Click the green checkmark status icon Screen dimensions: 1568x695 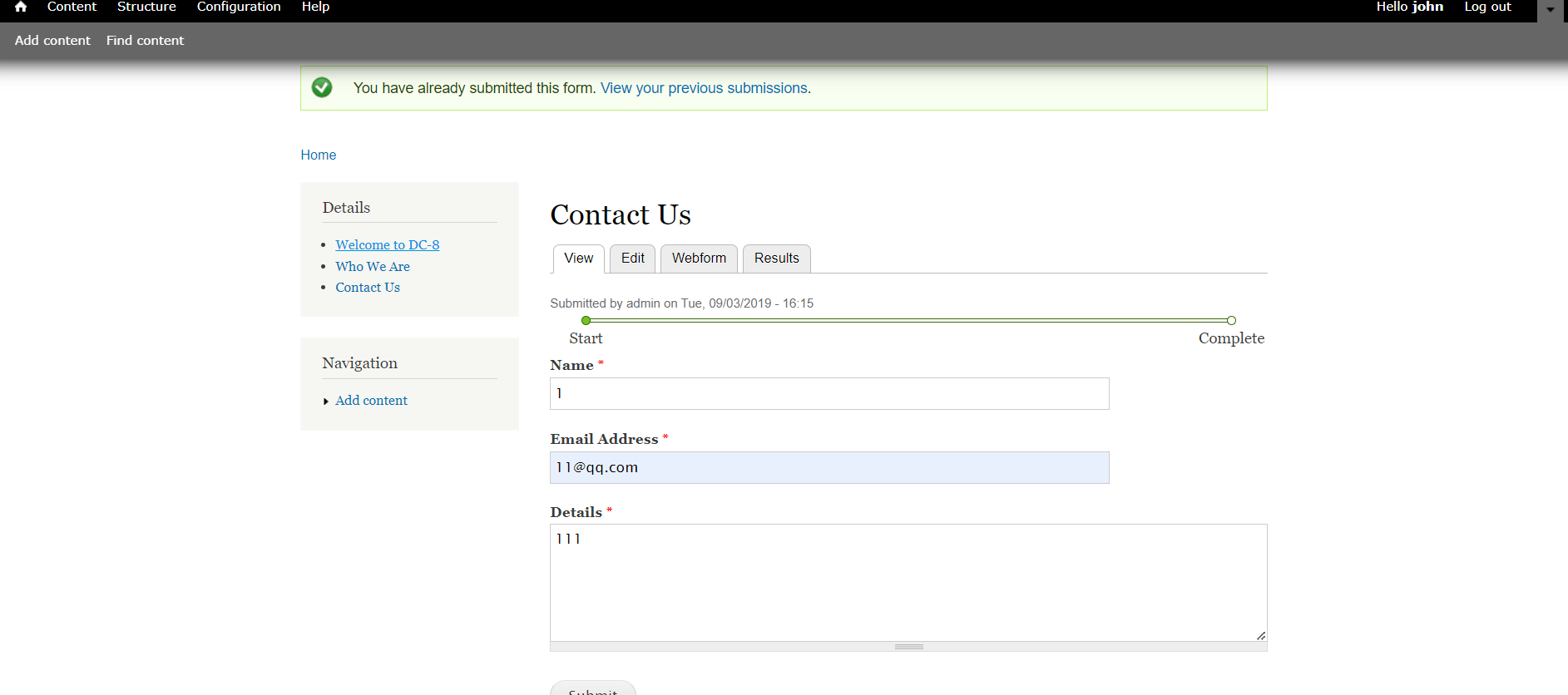322,87
